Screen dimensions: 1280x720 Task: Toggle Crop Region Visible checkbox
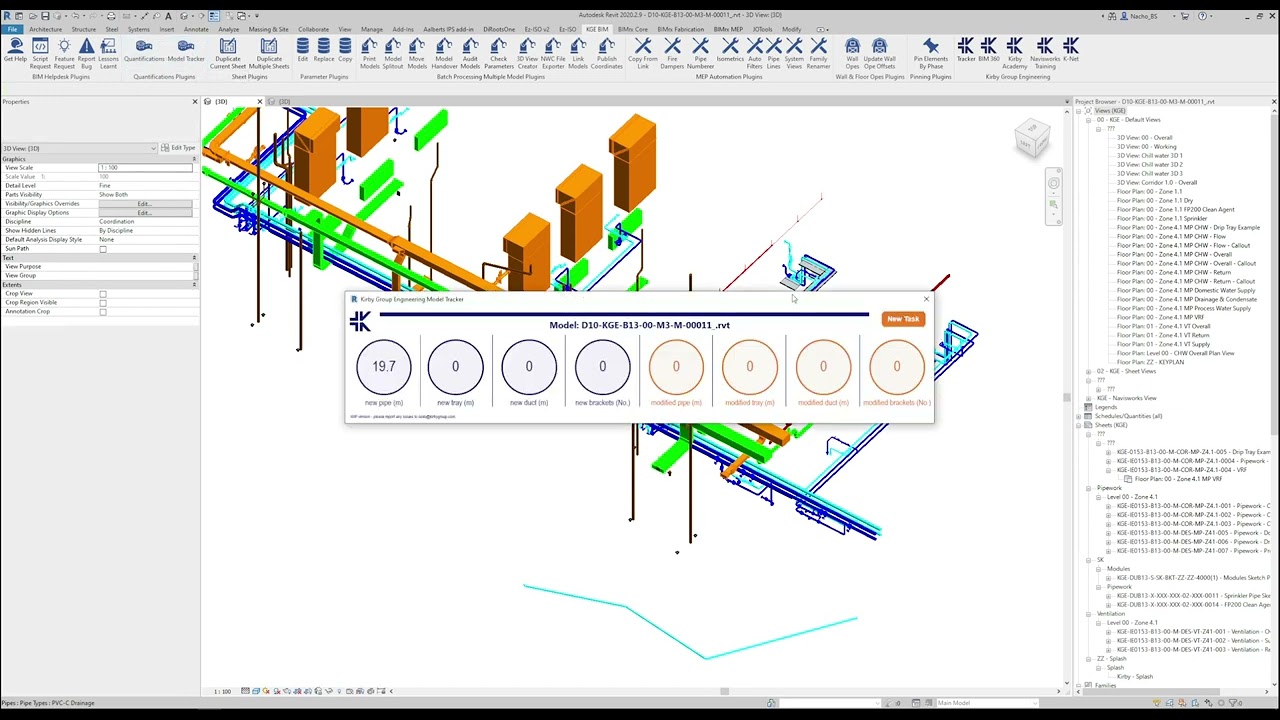[x=103, y=303]
